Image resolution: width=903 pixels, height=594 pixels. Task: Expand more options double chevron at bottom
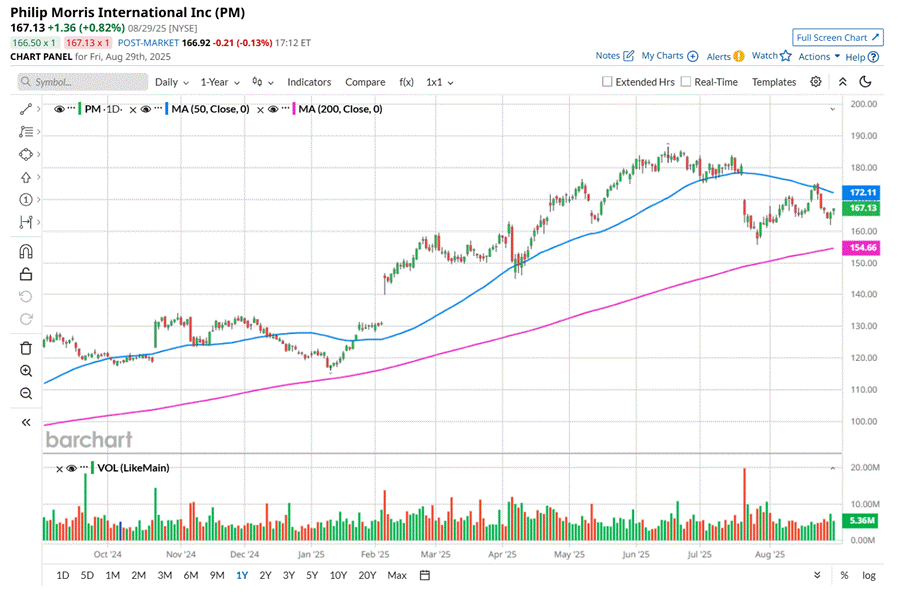(817, 575)
